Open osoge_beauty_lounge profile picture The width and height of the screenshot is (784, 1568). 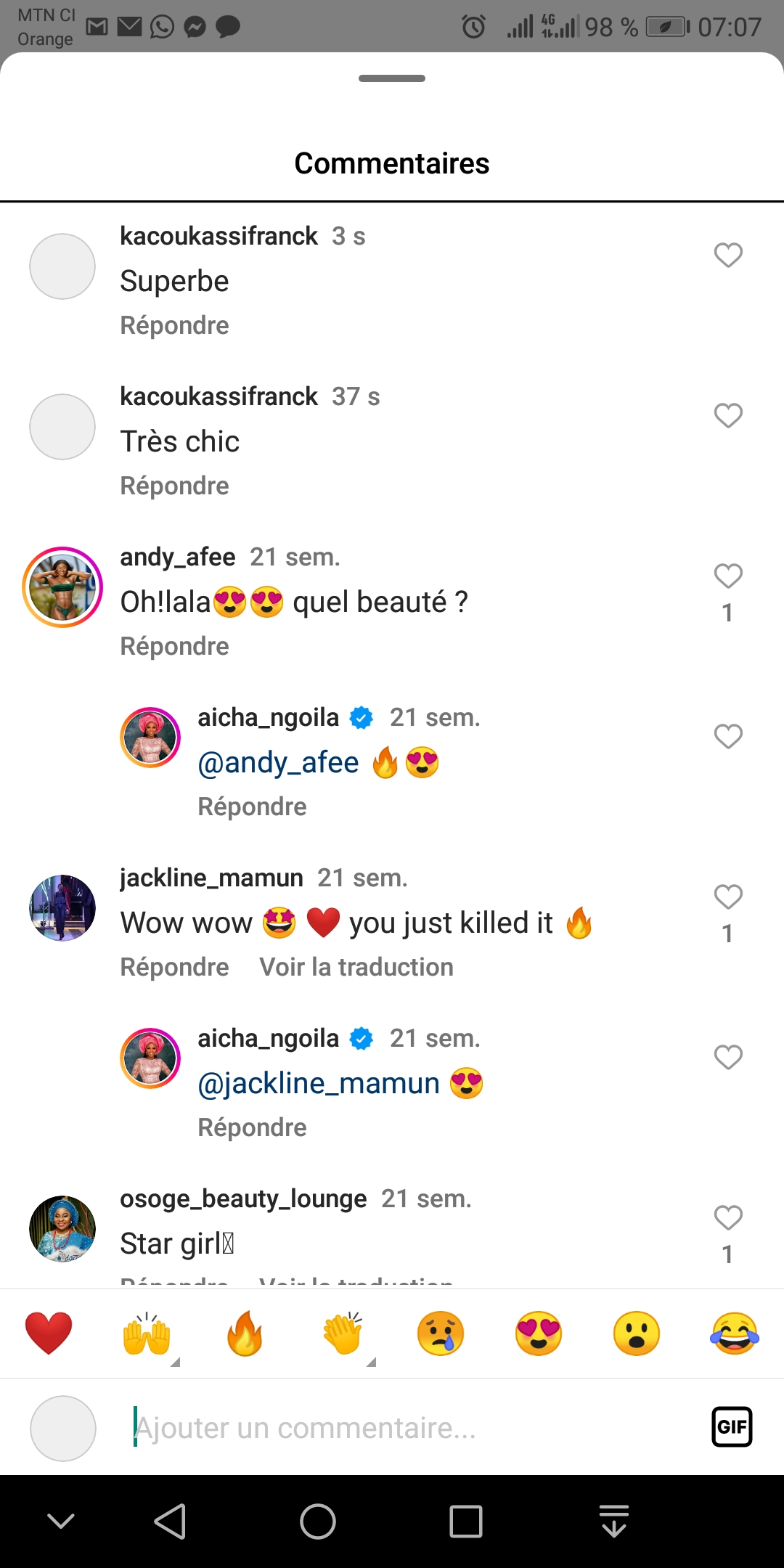click(62, 1228)
